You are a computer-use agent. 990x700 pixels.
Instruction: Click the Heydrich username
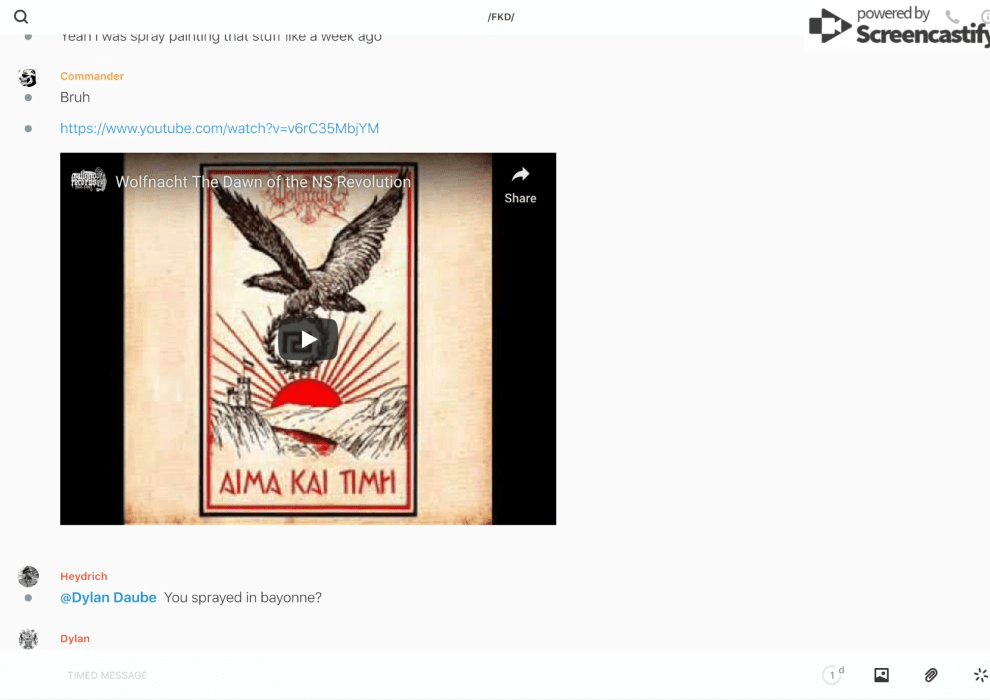83,576
